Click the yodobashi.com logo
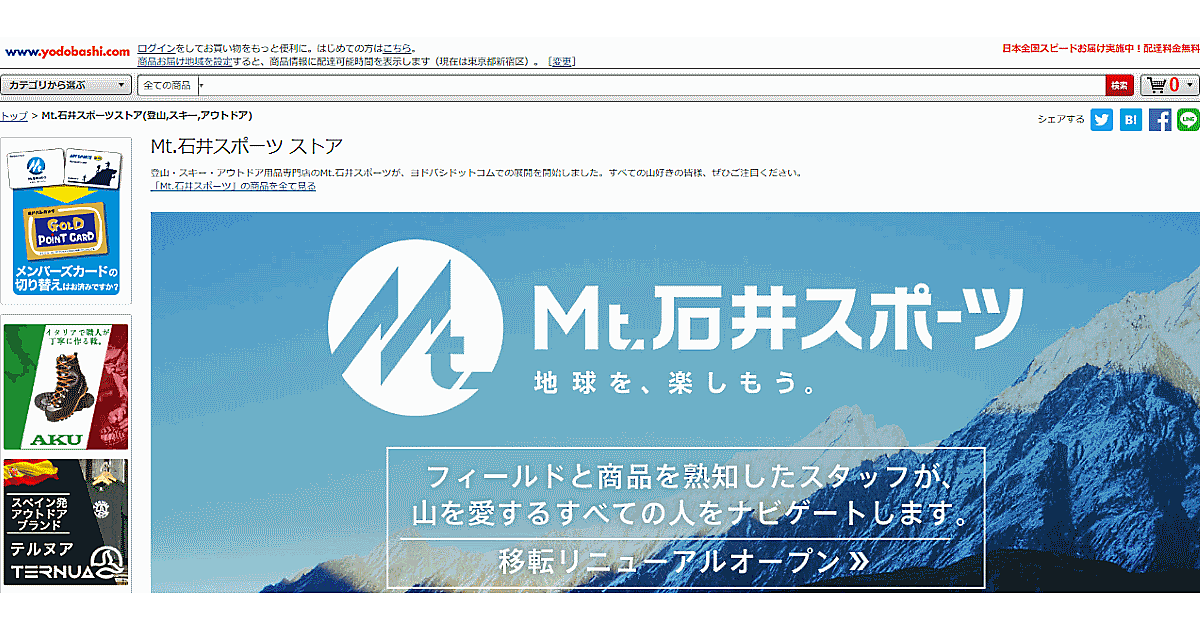Viewport: 1200px width, 630px height. click(67, 51)
